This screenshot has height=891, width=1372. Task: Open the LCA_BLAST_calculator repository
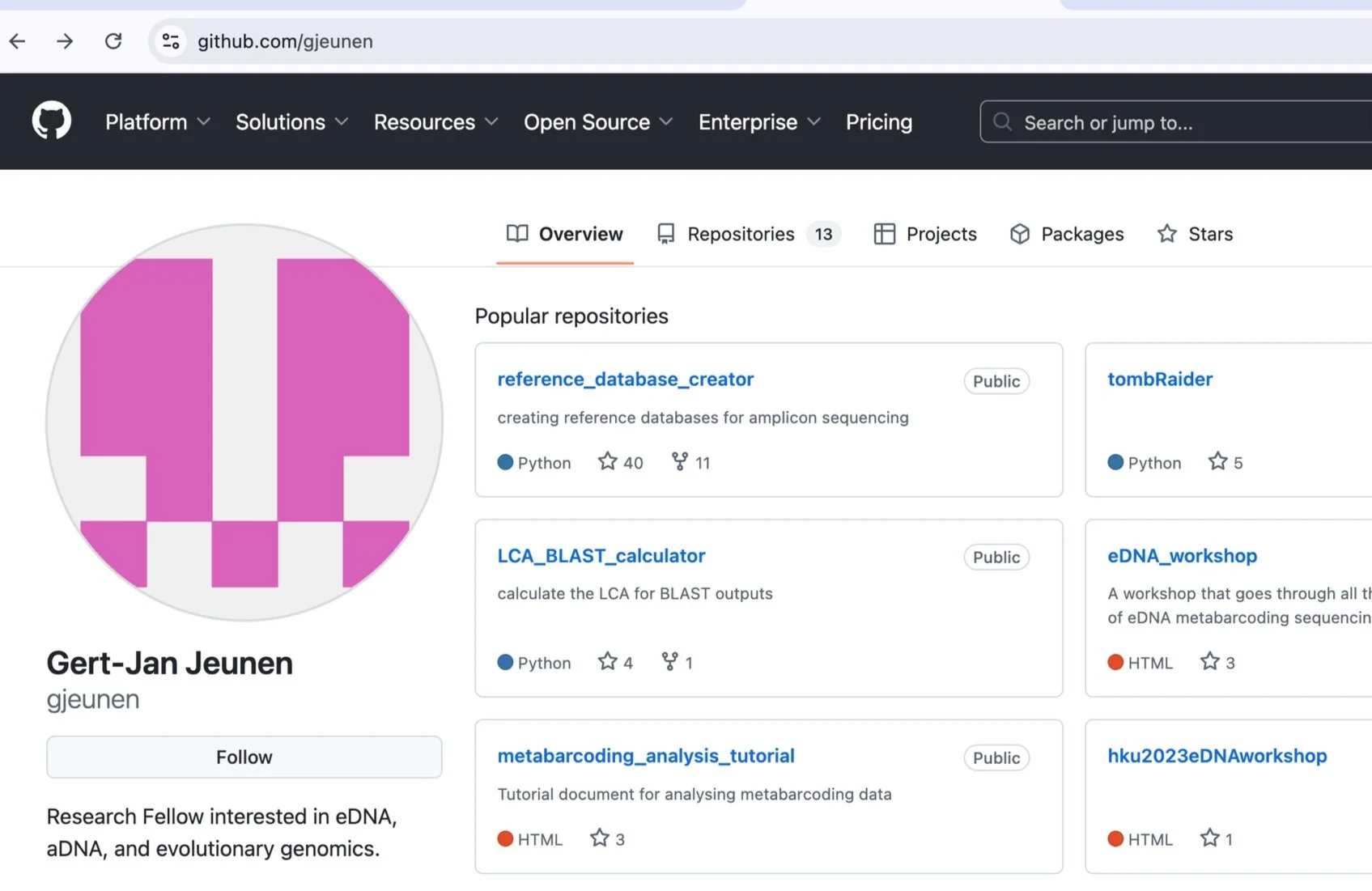601,555
